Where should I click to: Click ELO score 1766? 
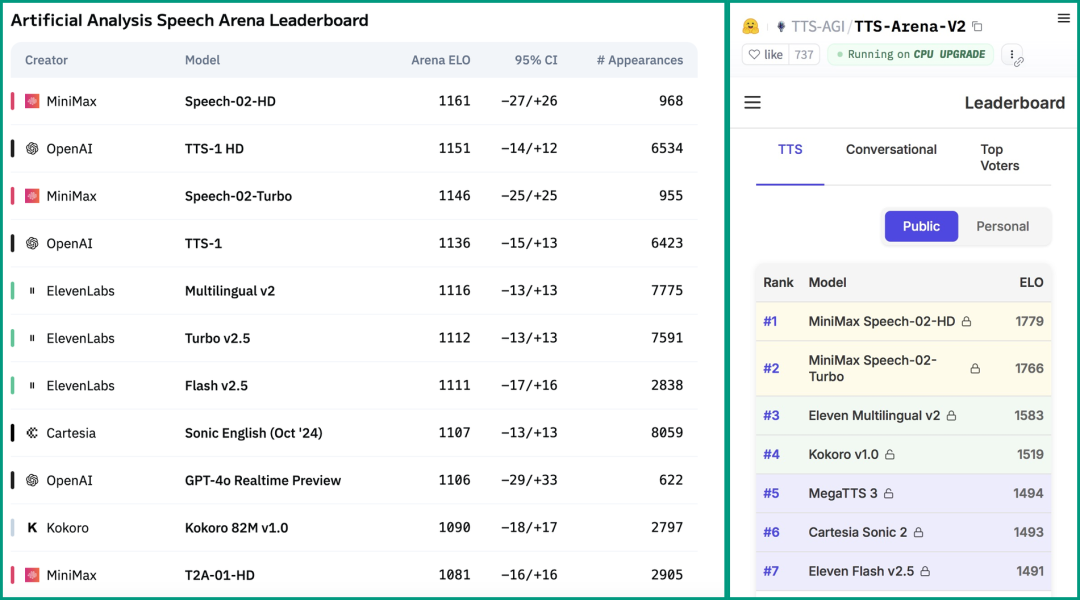(1029, 369)
